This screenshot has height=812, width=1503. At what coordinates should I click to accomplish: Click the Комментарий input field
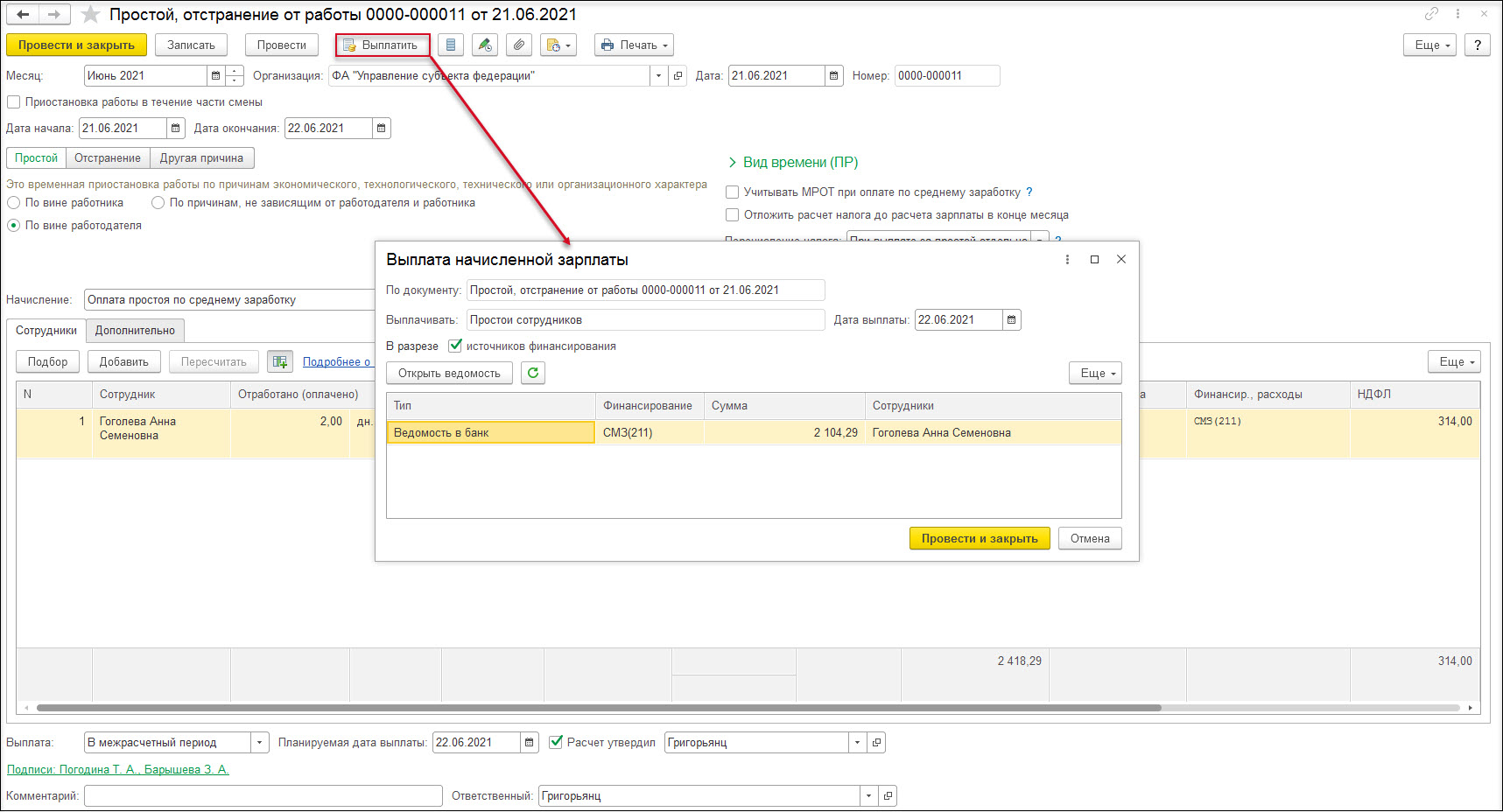pyautogui.click(x=263, y=796)
